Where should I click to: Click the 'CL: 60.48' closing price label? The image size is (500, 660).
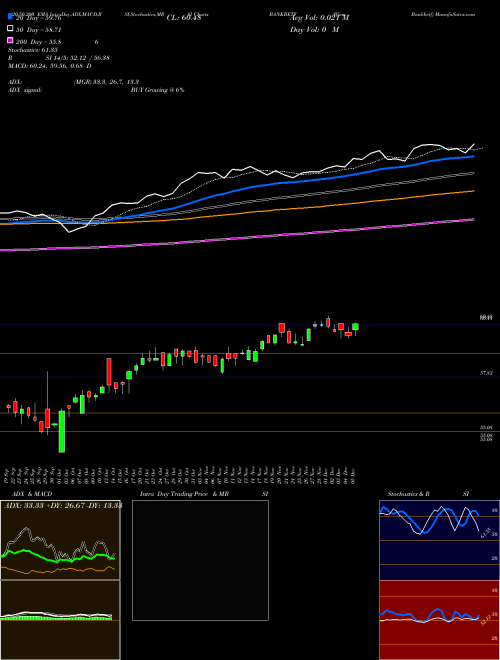[x=184, y=18]
